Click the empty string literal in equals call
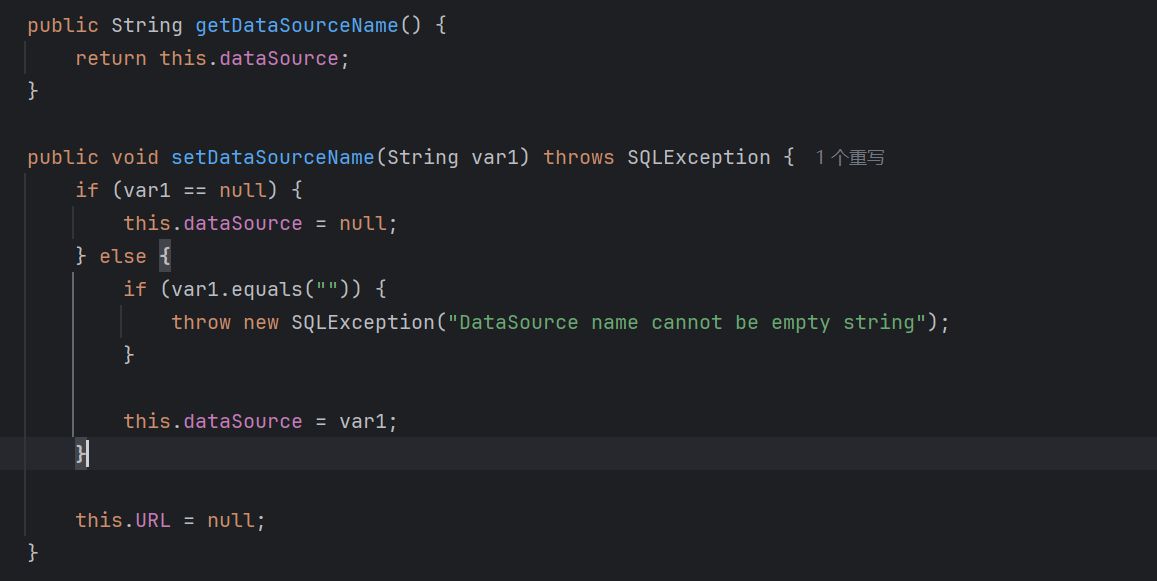This screenshot has width=1157, height=581. (x=328, y=289)
